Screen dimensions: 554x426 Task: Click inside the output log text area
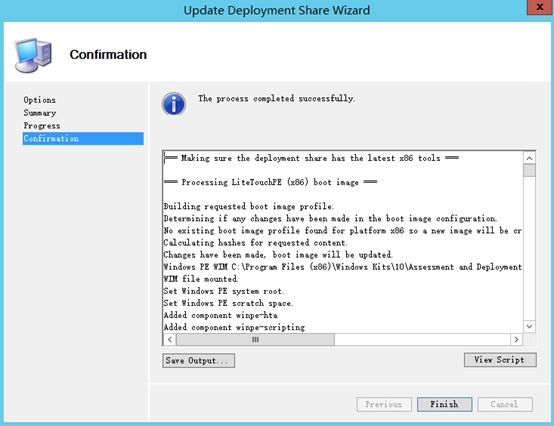343,242
